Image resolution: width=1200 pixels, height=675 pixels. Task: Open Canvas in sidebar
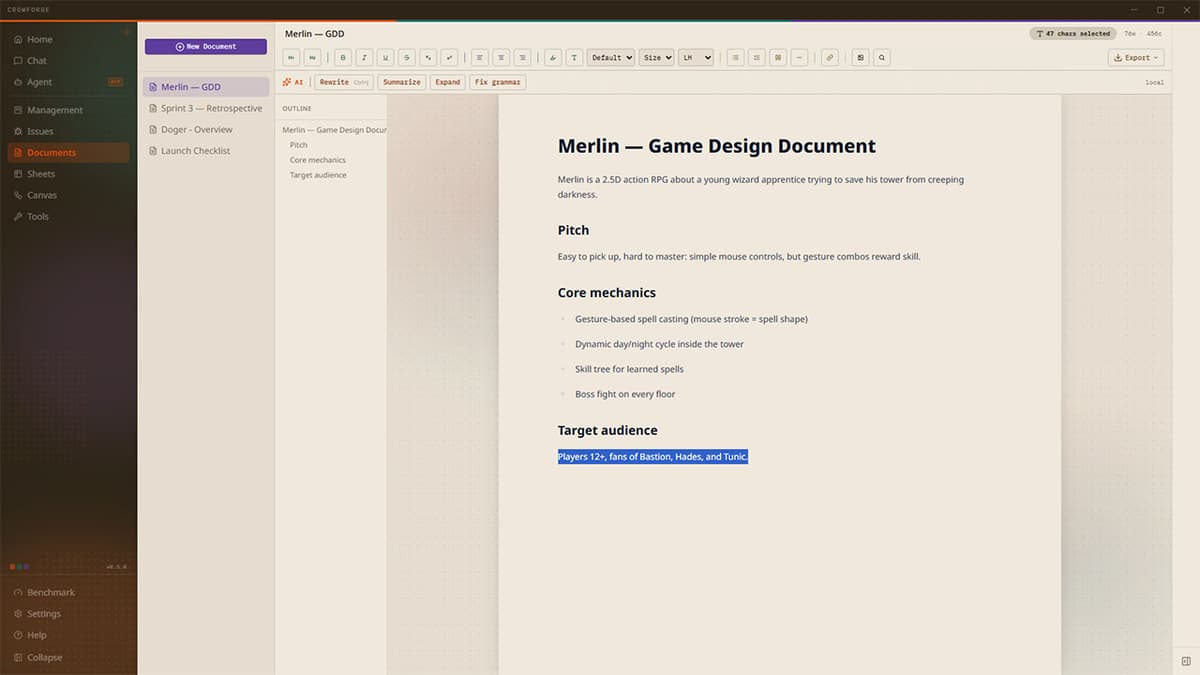(x=68, y=195)
